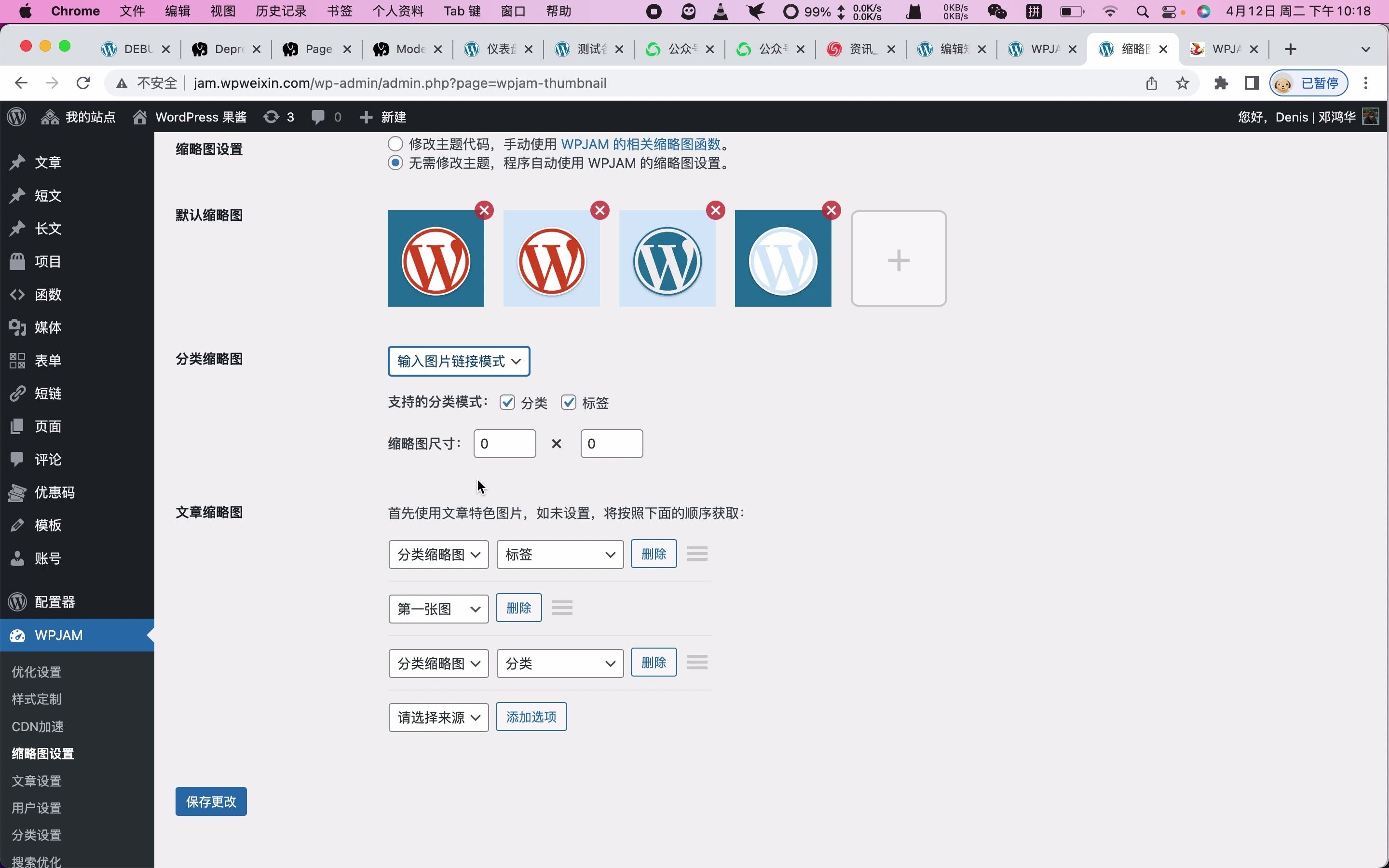Add a new default thumbnail with plus box
1389x868 pixels.
[x=898, y=258]
